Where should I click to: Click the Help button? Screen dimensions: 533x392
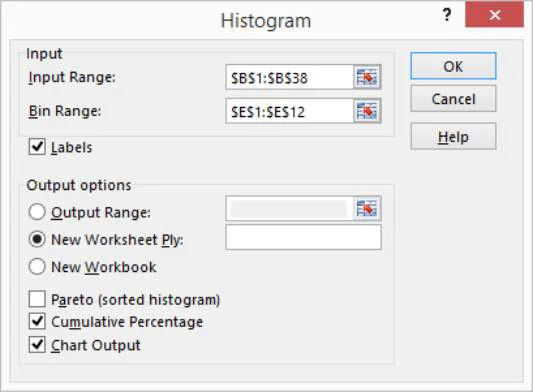click(453, 137)
